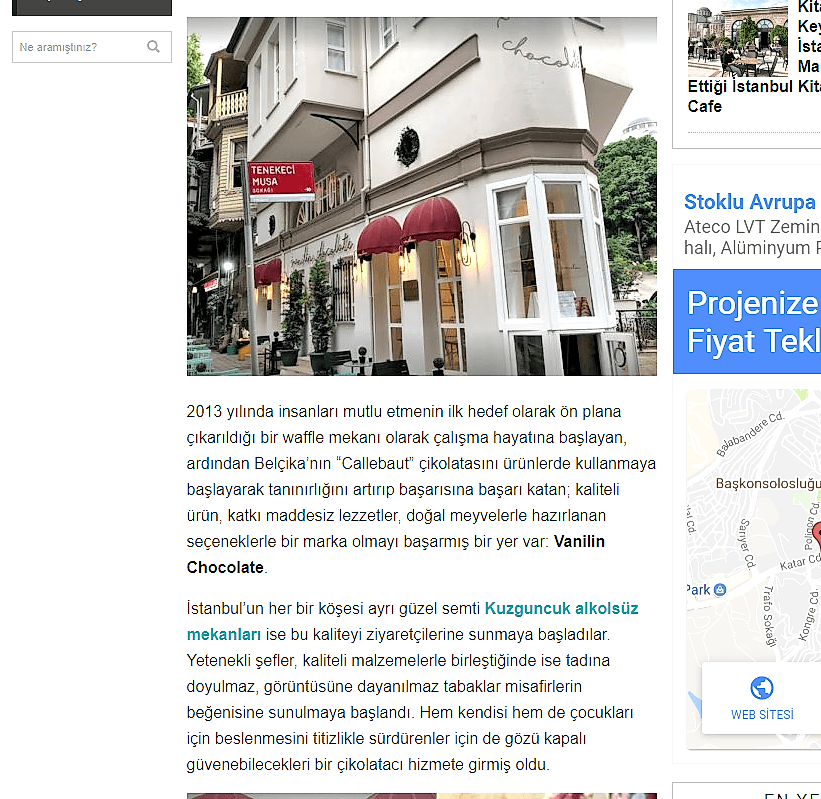Screen dimensions: 821x799
Task: Open the "Stoklu Avrupa" ad headline
Action: [x=750, y=201]
